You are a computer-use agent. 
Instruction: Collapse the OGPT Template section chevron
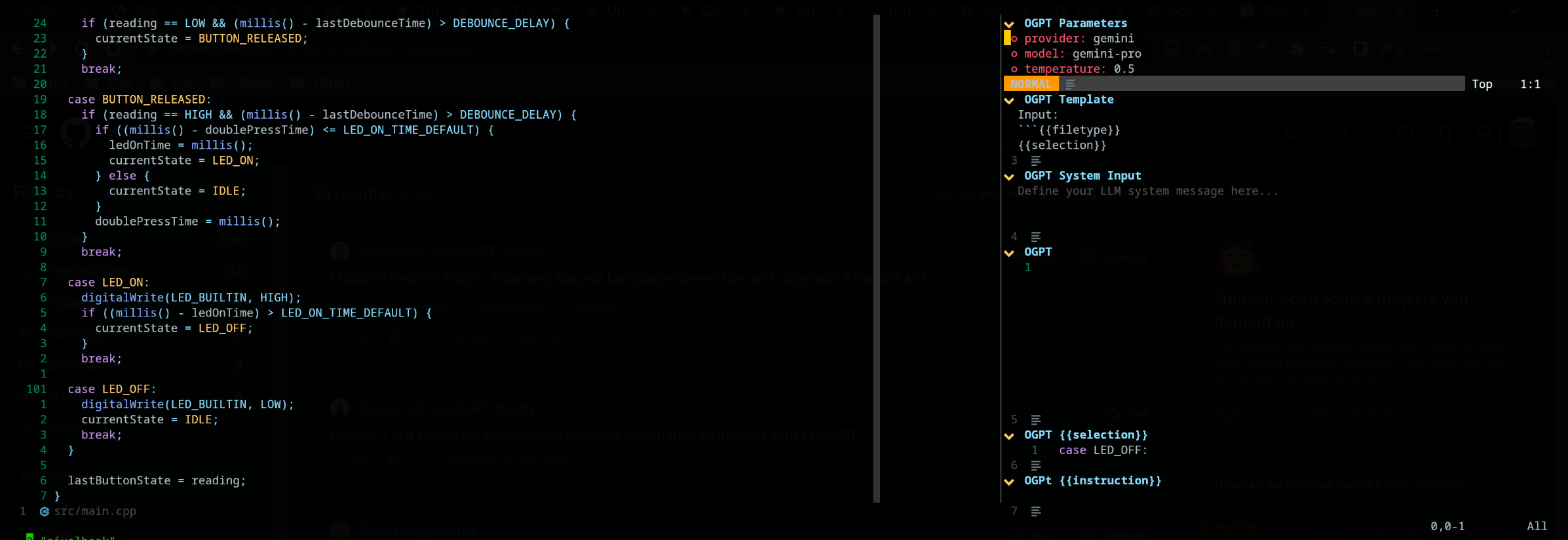1009,100
